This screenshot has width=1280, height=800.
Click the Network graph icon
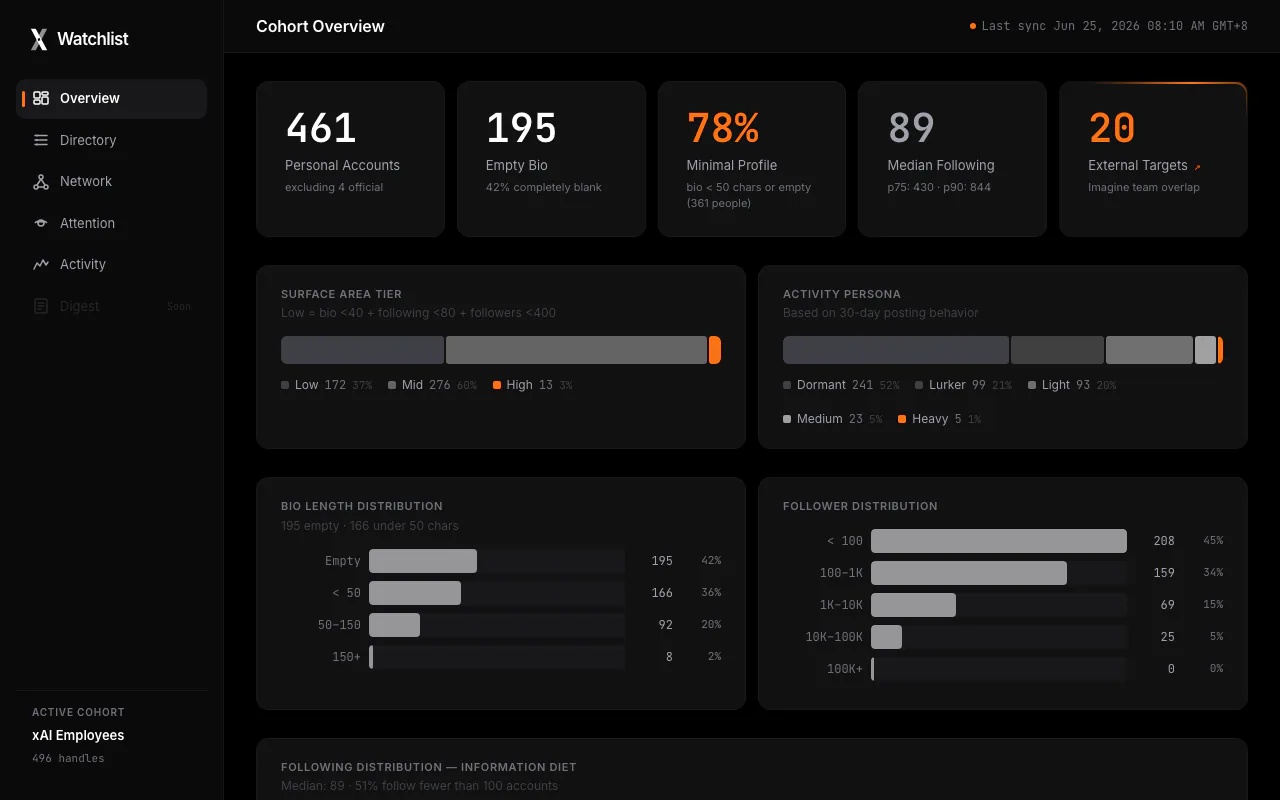41,181
